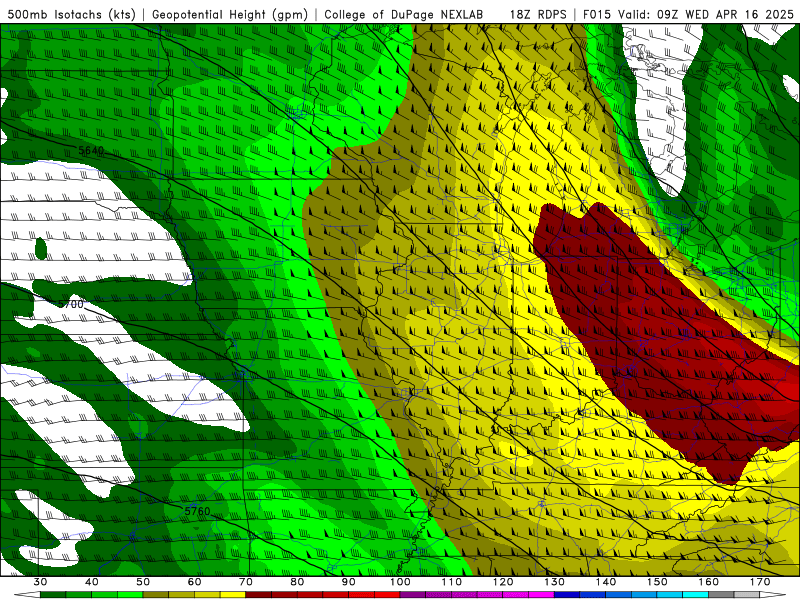Select the bright red 95-100 kt colorbar swatch
The width and height of the screenshot is (800, 600).
click(387, 595)
